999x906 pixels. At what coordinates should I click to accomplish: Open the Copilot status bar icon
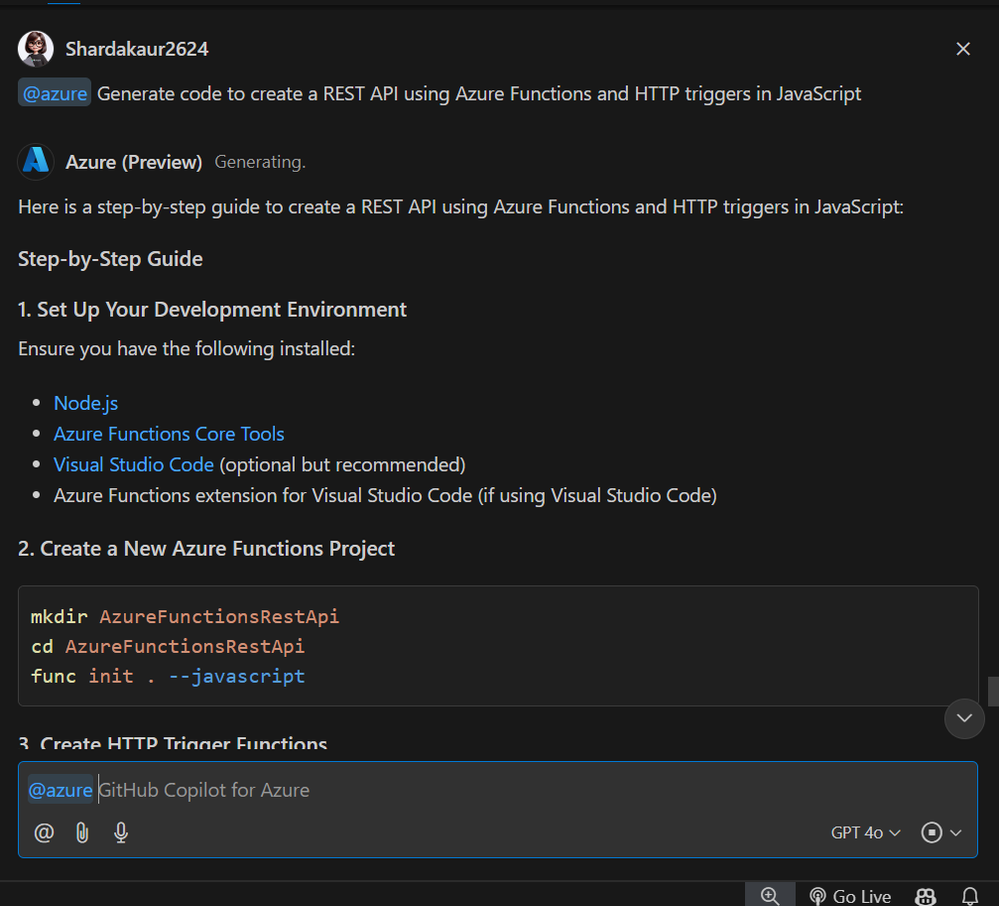tap(925, 896)
